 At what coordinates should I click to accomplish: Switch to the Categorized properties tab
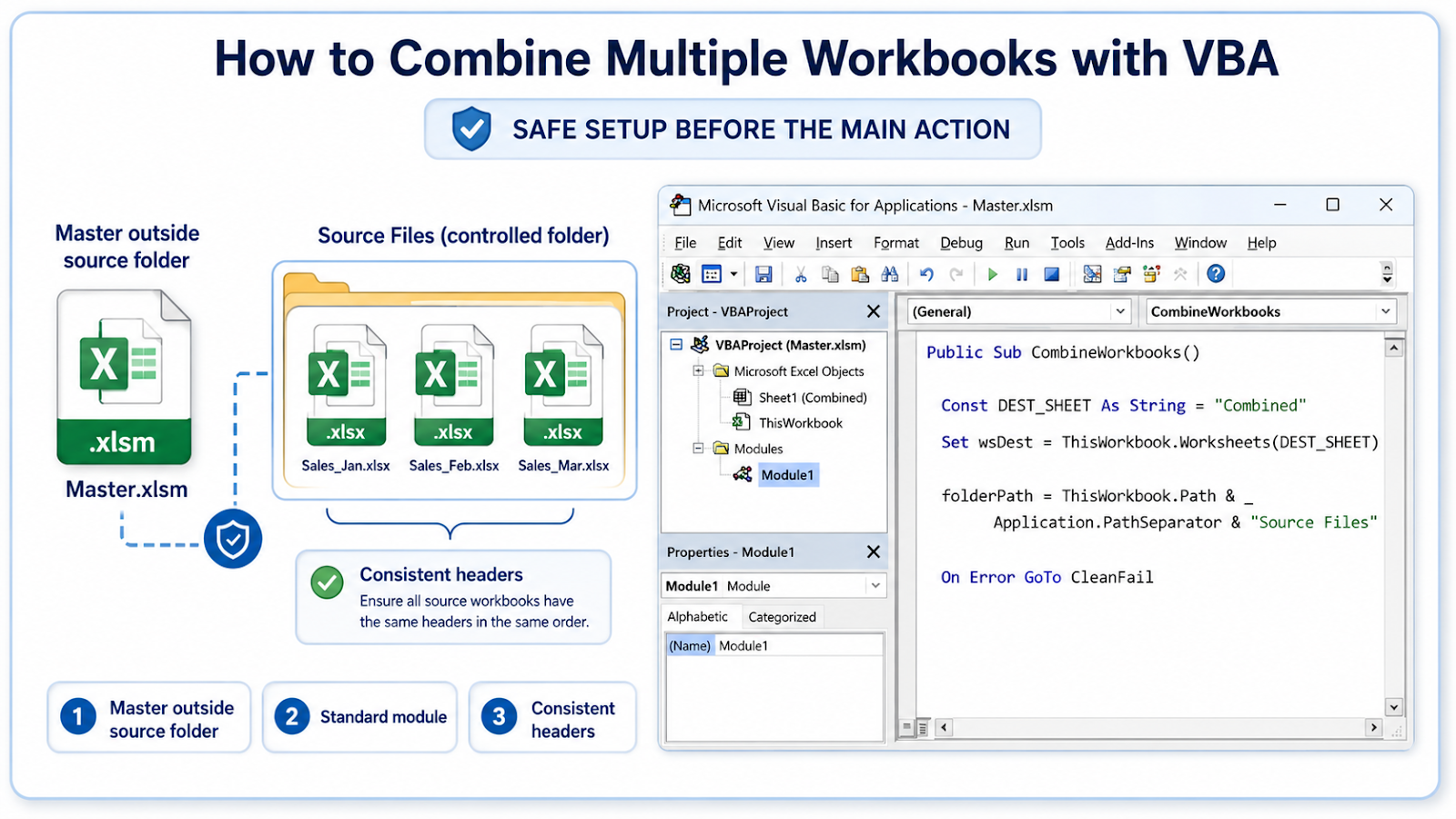pyautogui.click(x=782, y=617)
